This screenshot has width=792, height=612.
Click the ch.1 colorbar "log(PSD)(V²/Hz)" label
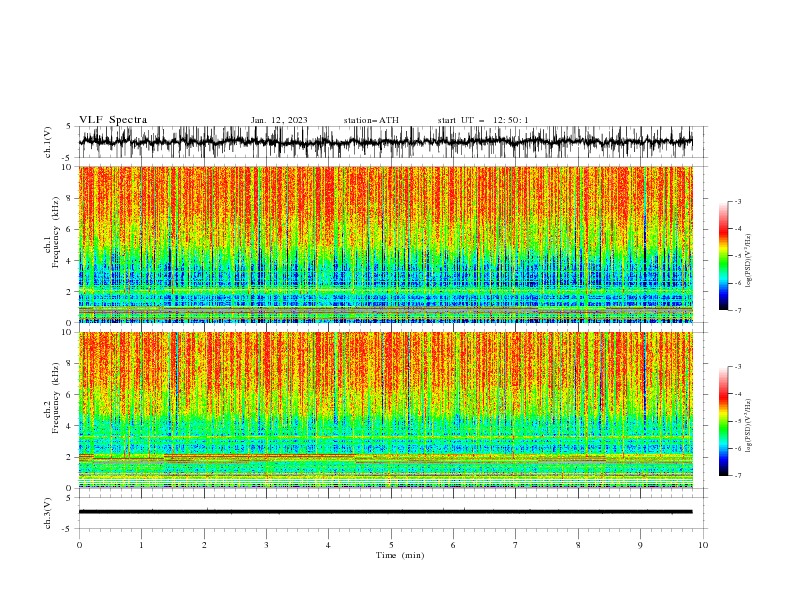(x=748, y=261)
